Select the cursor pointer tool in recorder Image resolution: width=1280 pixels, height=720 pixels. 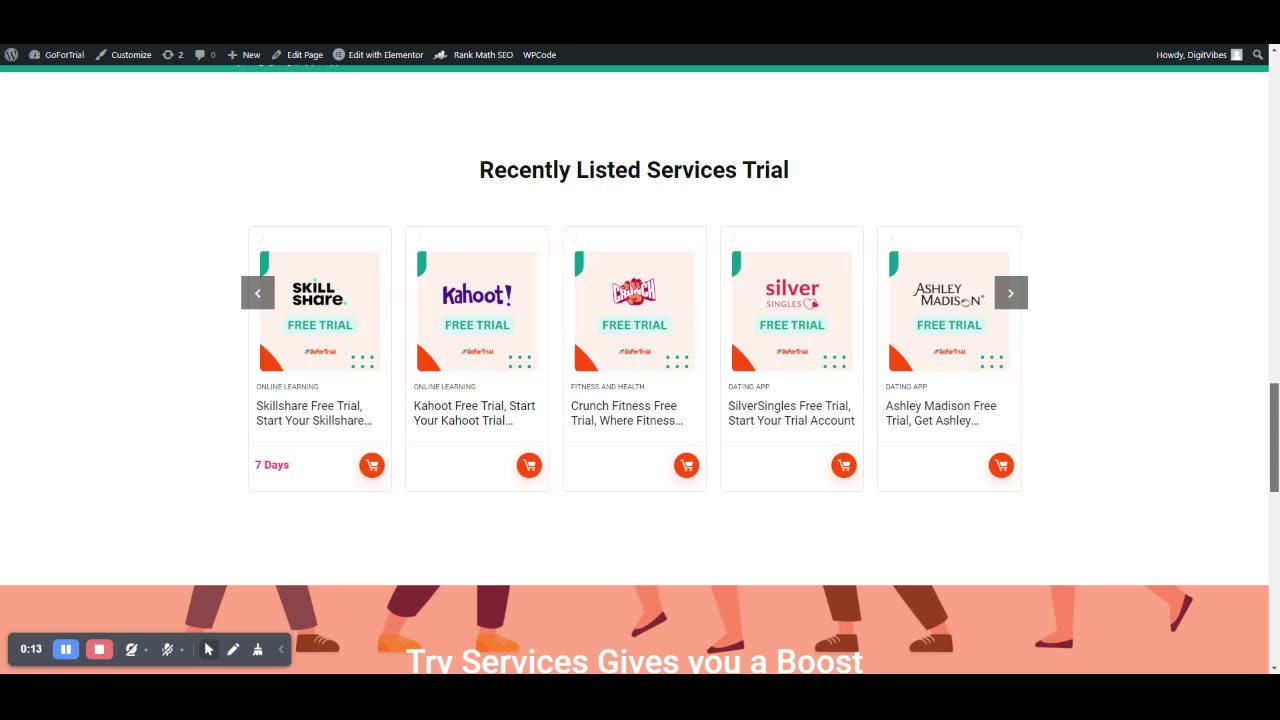tap(209, 649)
